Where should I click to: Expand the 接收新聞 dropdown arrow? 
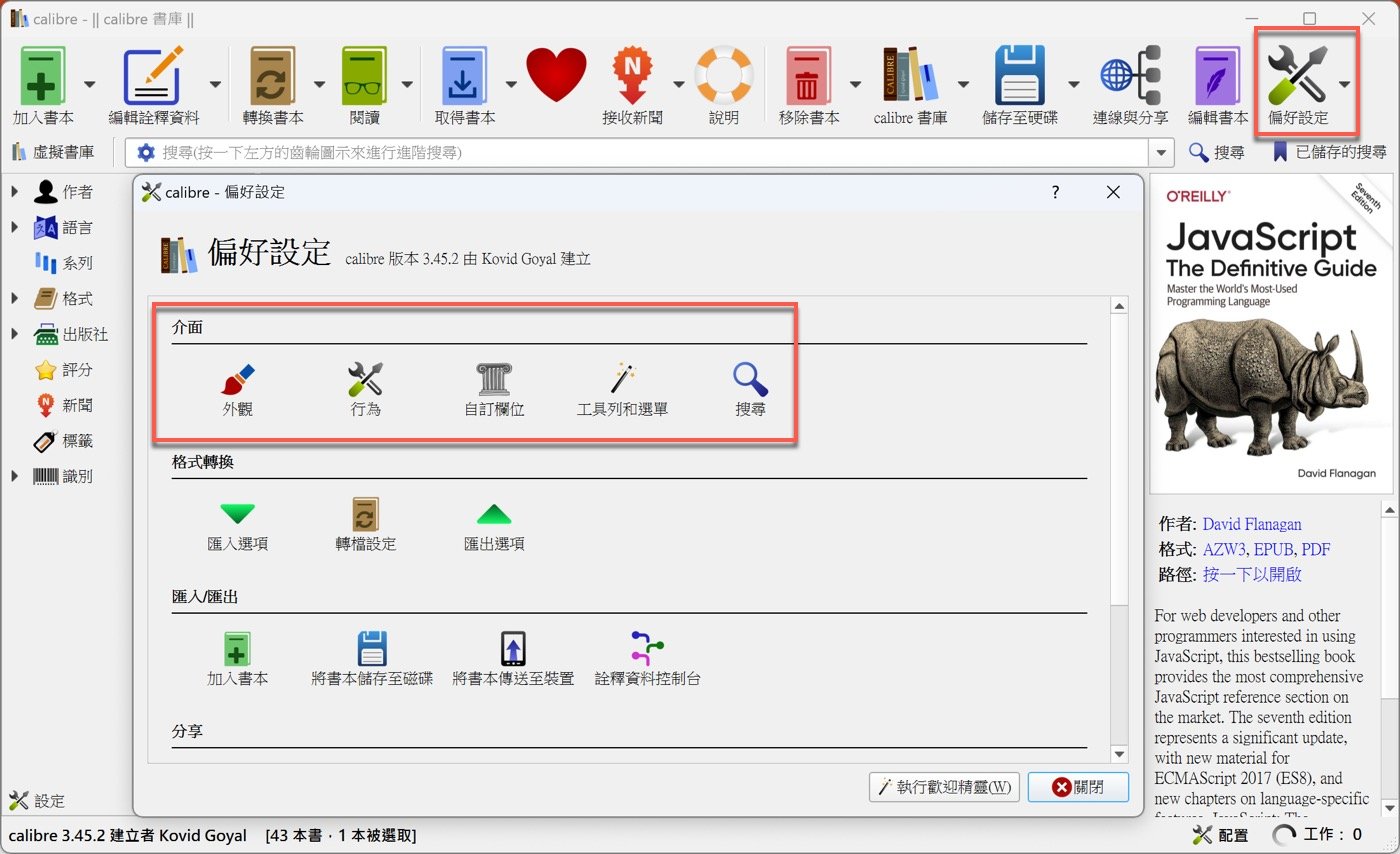coord(677,84)
